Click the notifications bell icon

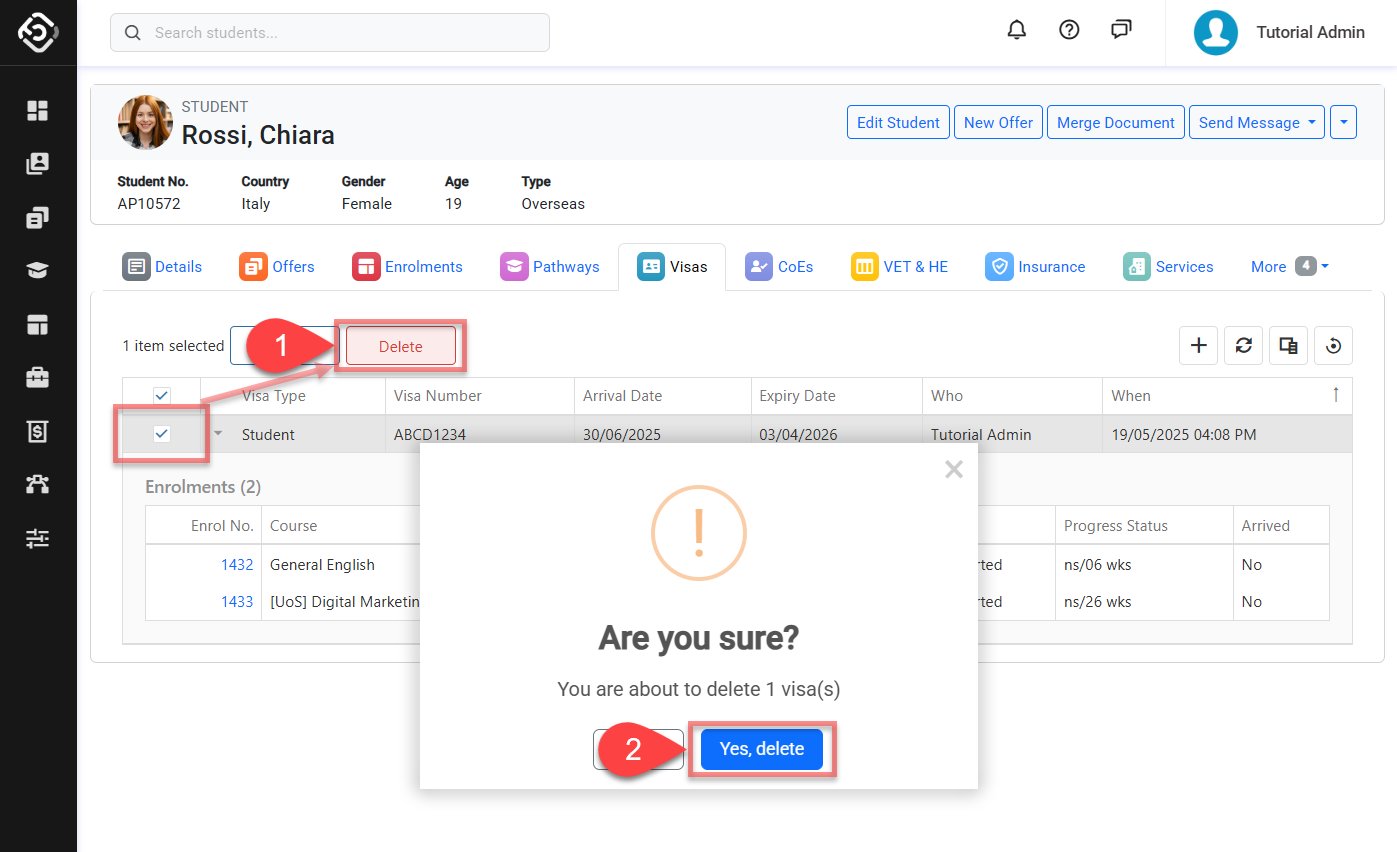1017,30
